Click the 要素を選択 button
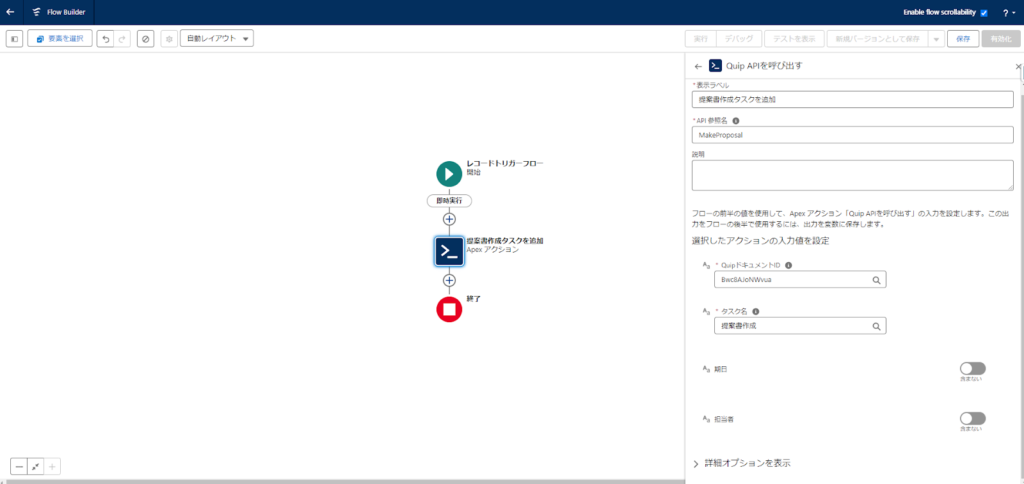This screenshot has width=1024, height=484. (x=60, y=39)
